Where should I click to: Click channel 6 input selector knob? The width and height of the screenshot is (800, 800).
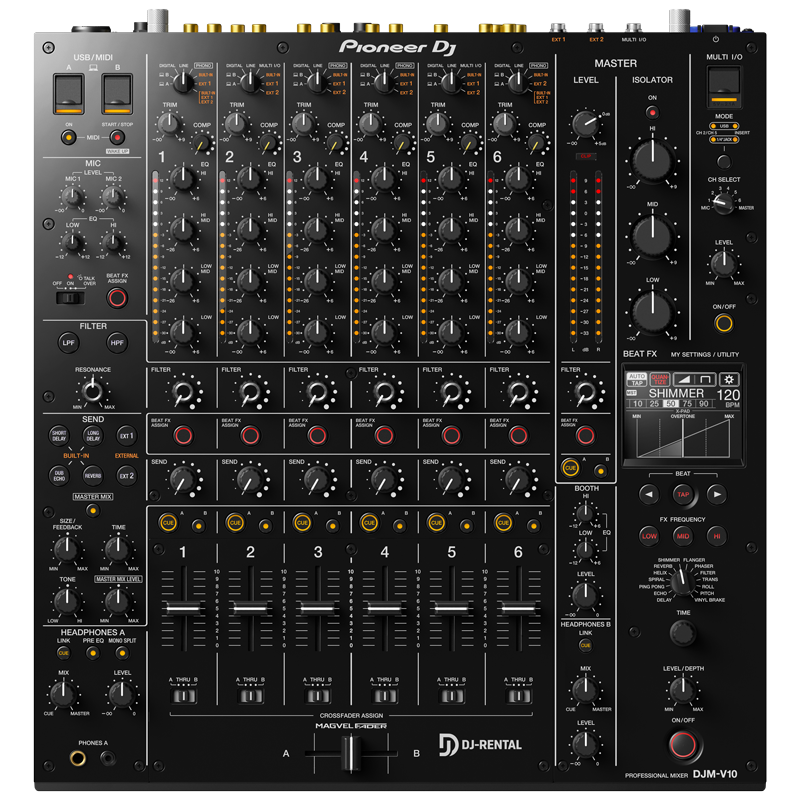518,82
